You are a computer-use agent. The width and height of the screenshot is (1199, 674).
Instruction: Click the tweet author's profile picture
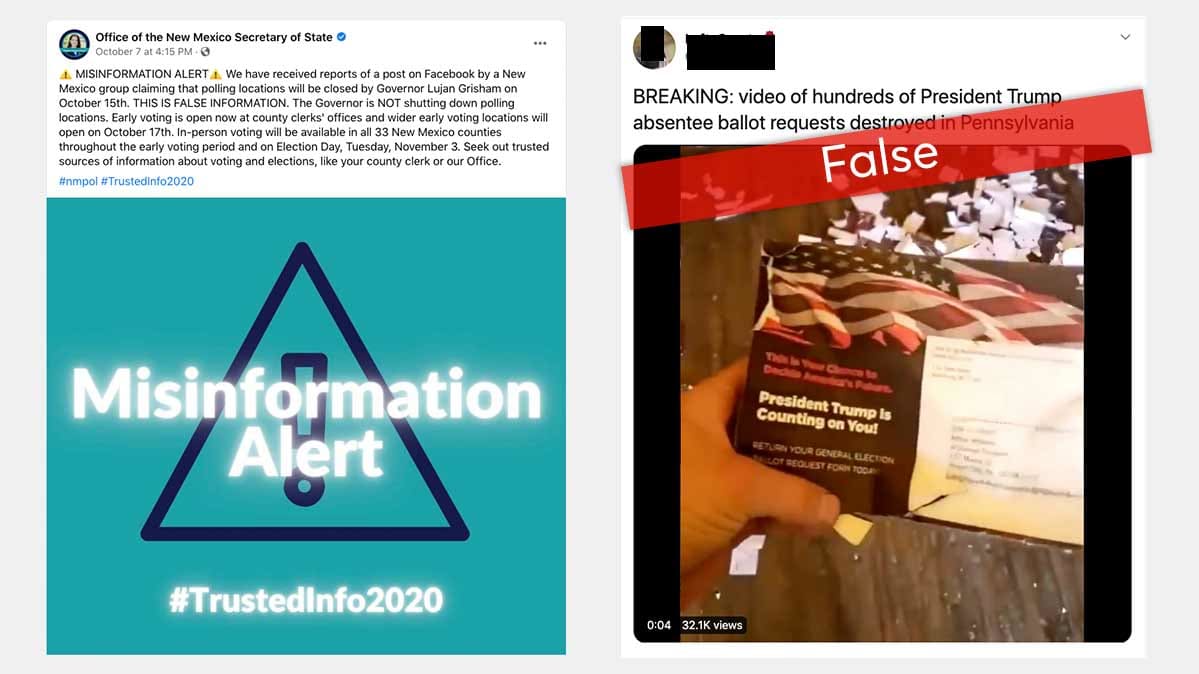tap(654, 47)
